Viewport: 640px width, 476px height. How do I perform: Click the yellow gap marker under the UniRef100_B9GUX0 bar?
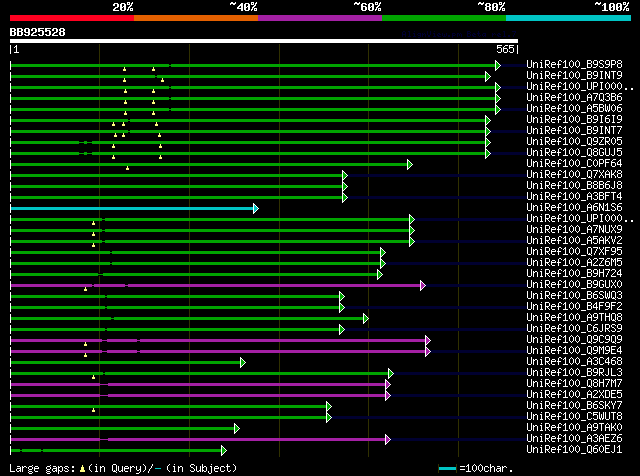click(x=85, y=289)
